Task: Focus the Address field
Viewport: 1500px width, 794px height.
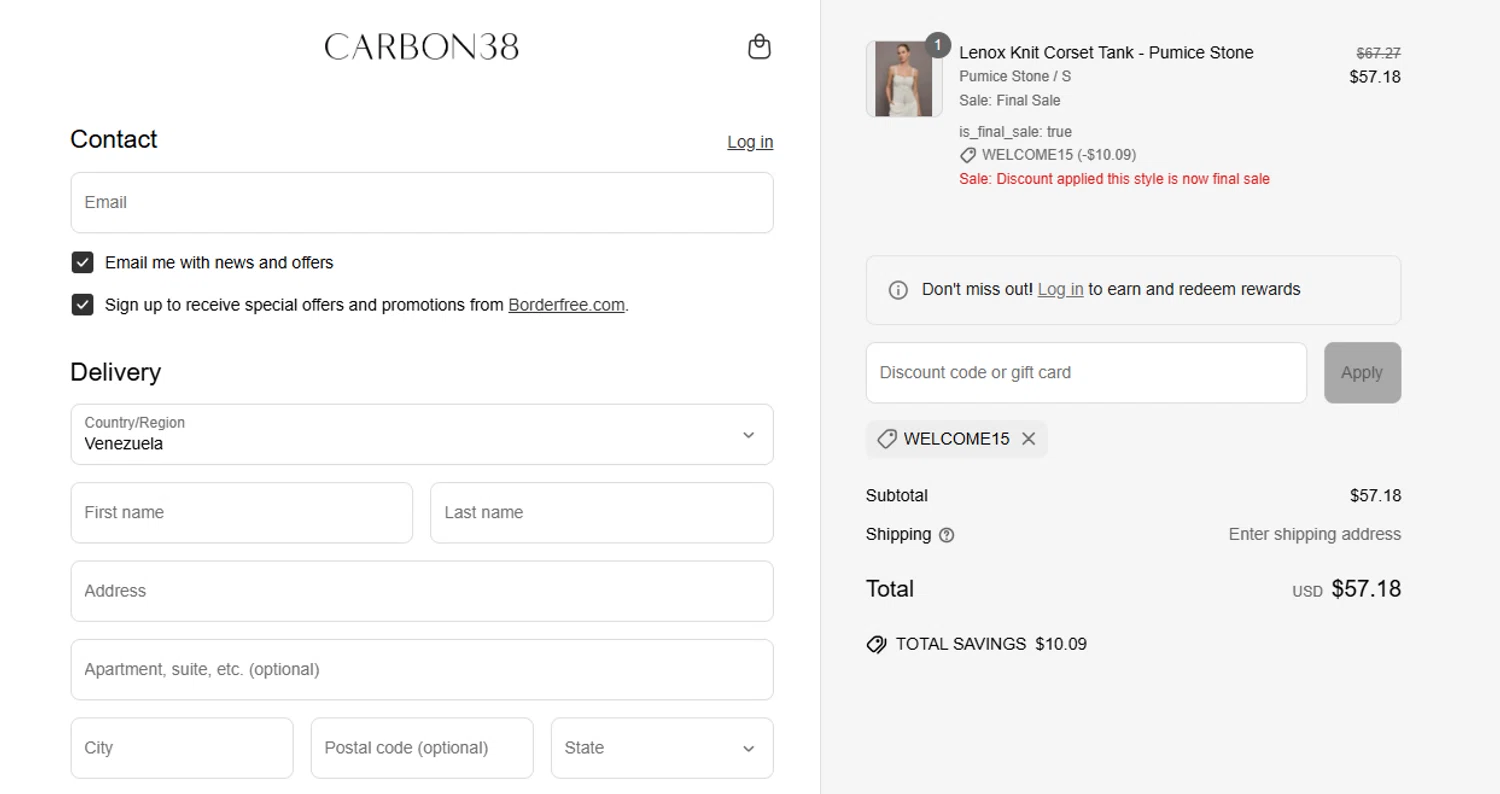Action: 422,591
